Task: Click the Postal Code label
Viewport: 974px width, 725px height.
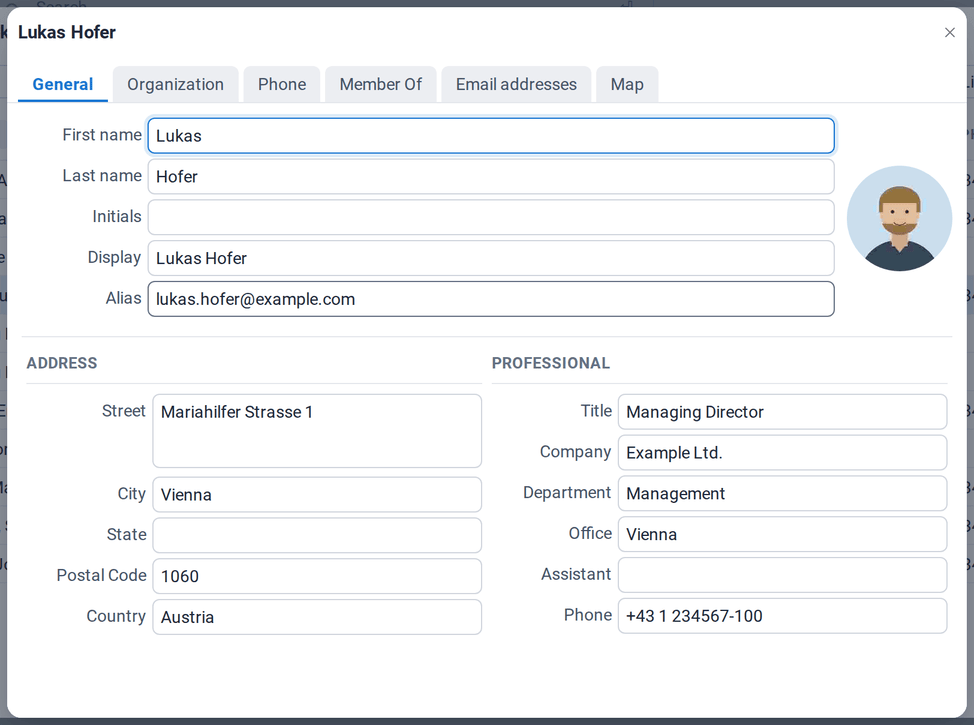Action: coord(101,575)
